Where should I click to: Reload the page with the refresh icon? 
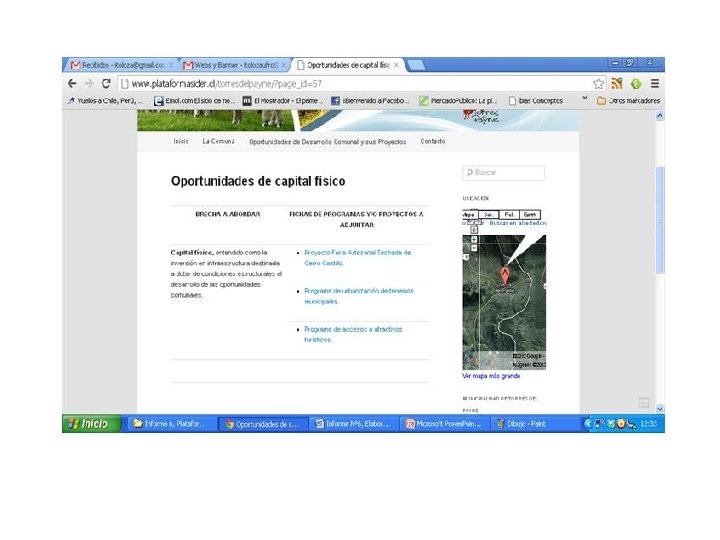pyautogui.click(x=106, y=84)
